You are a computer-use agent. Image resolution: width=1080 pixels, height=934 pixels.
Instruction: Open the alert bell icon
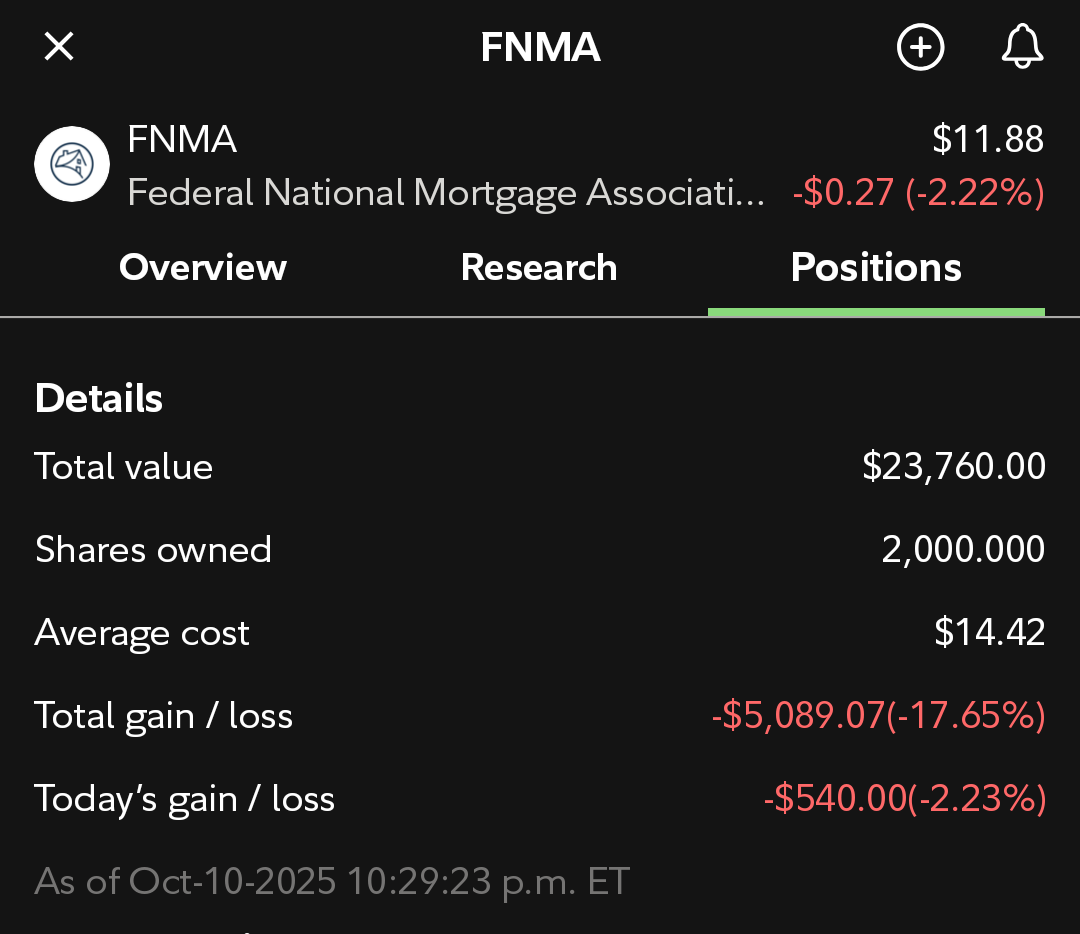[1022, 47]
